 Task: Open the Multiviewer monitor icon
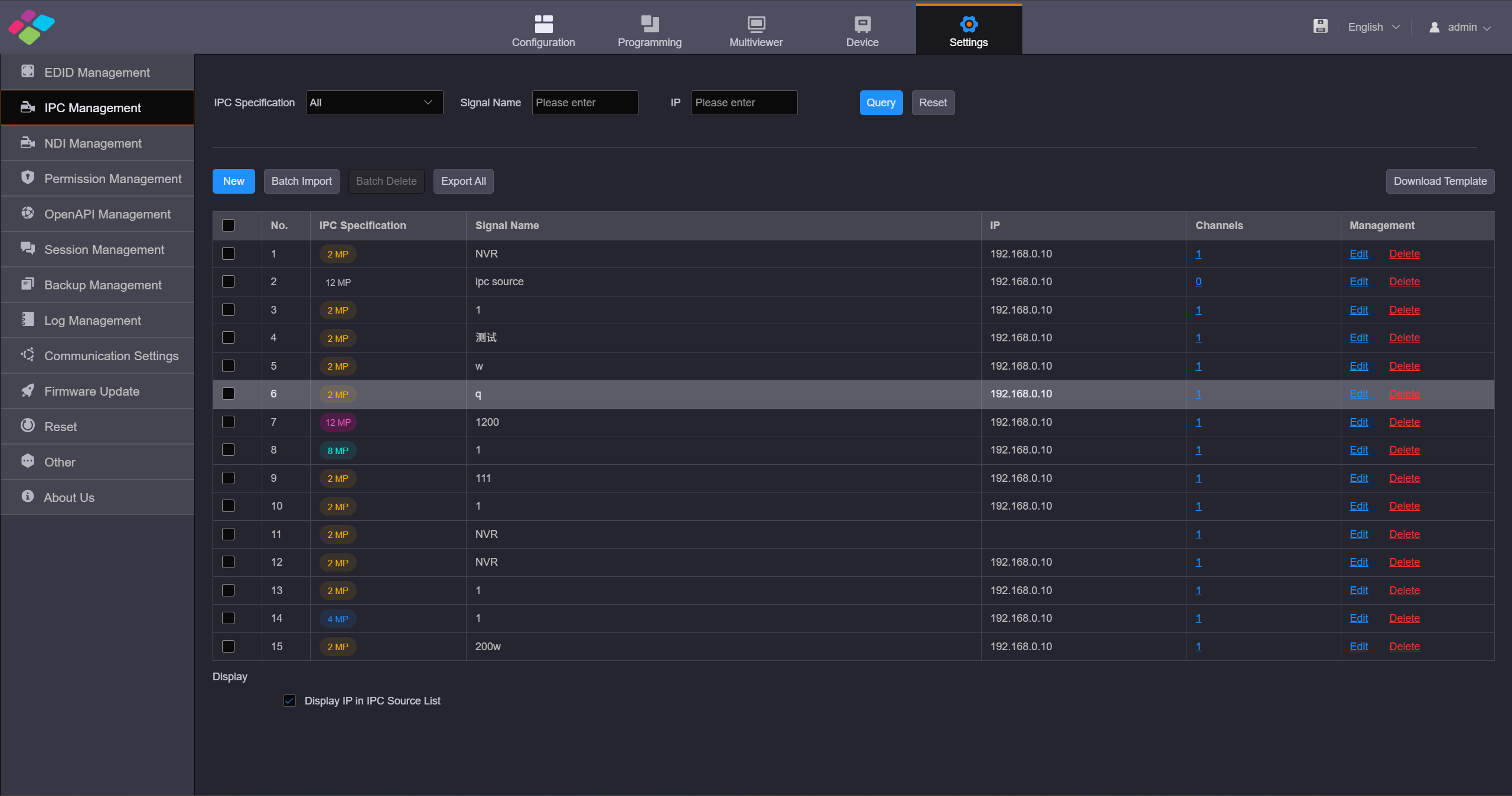755,24
